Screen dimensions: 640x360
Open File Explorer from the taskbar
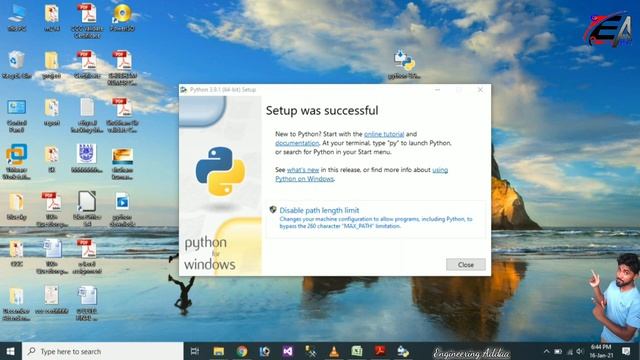(x=219, y=351)
